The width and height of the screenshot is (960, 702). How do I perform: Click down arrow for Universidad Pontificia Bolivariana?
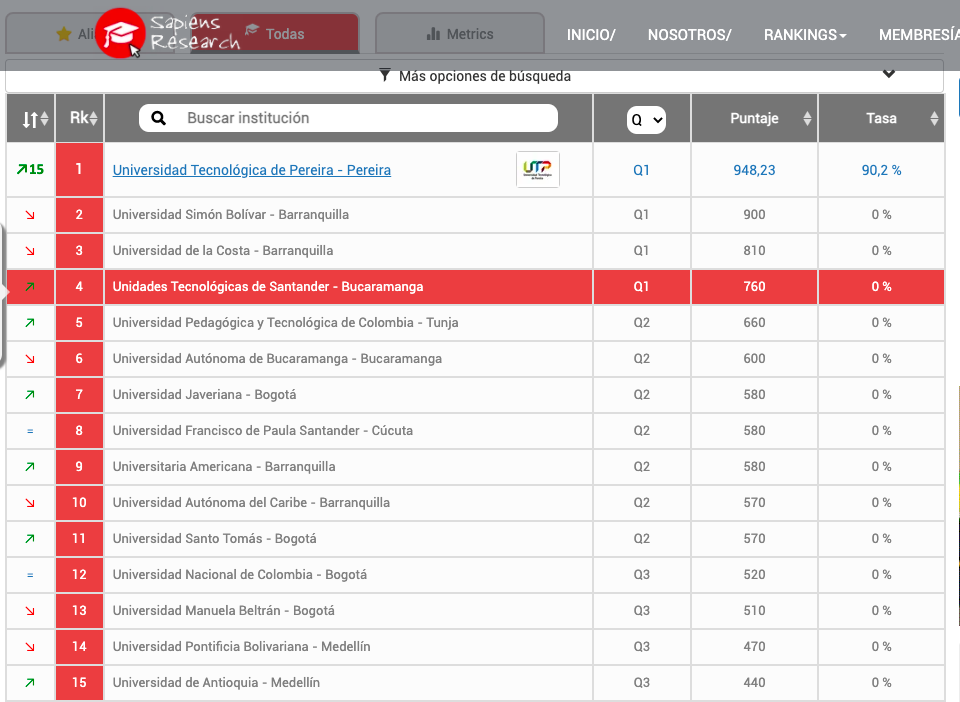(30, 647)
